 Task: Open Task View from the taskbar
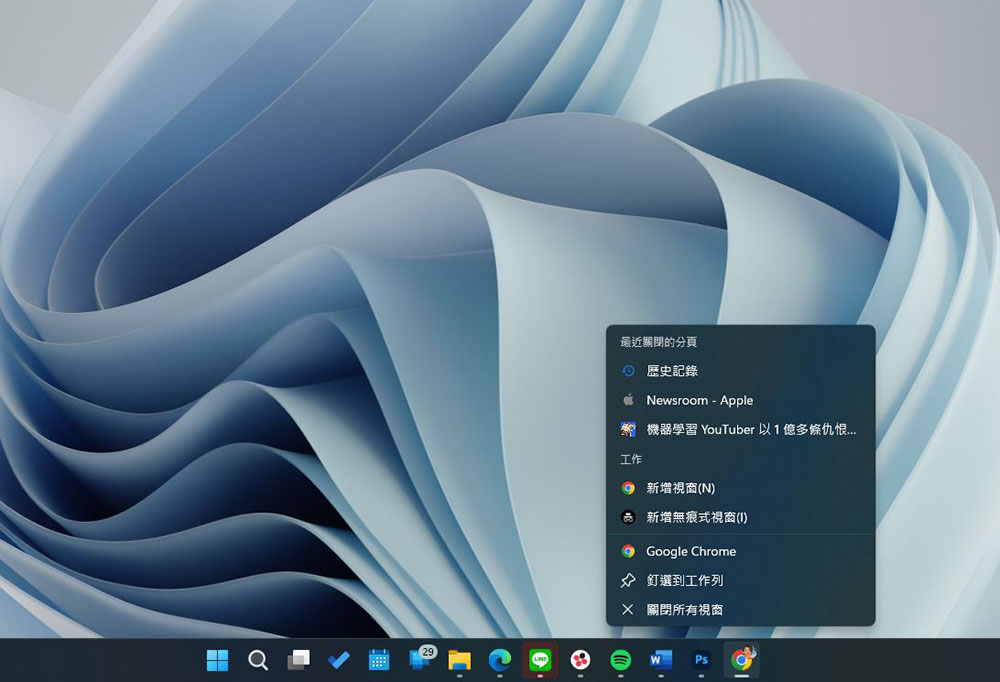[x=298, y=660]
